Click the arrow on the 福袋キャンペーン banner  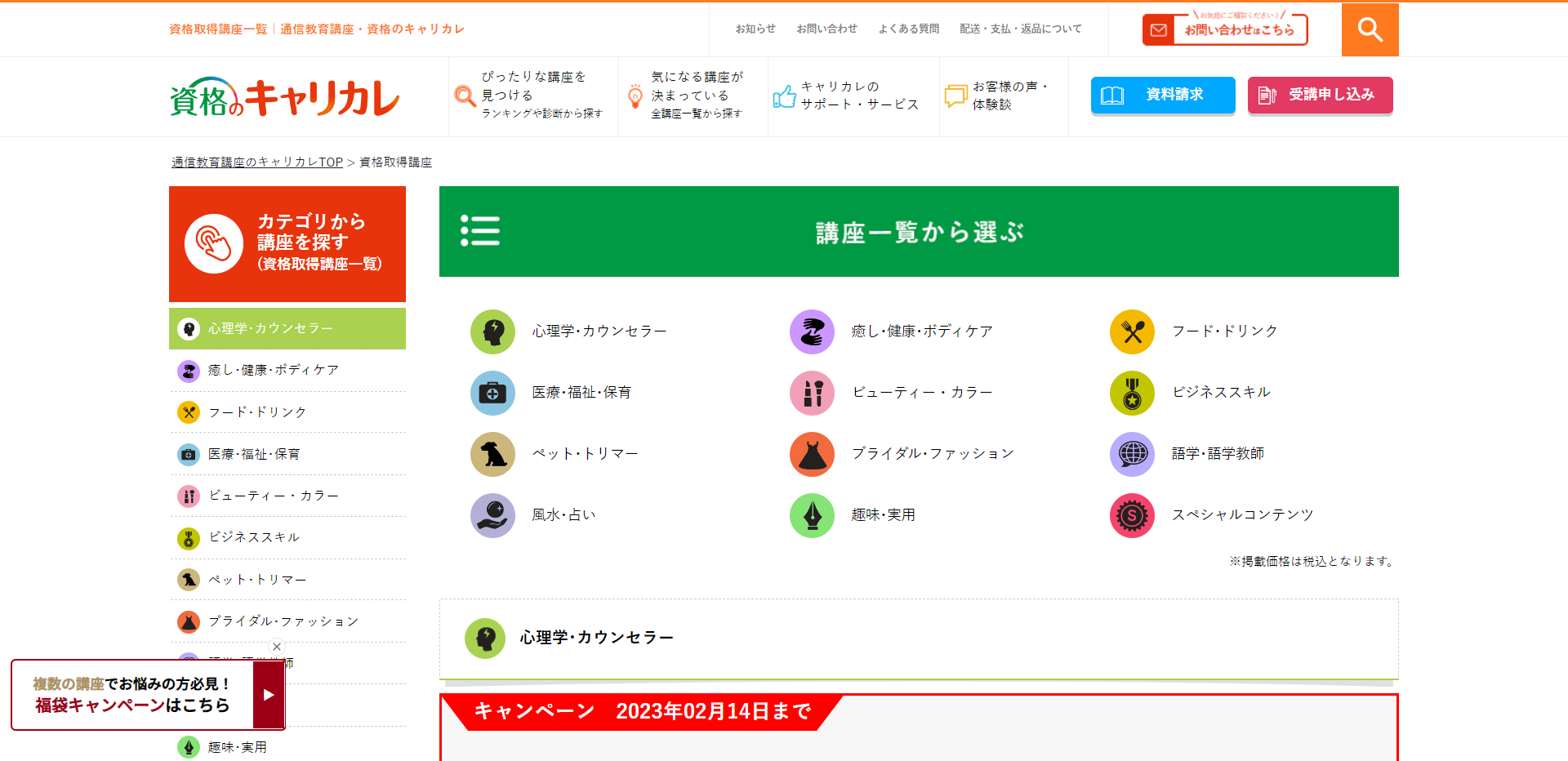coord(269,695)
